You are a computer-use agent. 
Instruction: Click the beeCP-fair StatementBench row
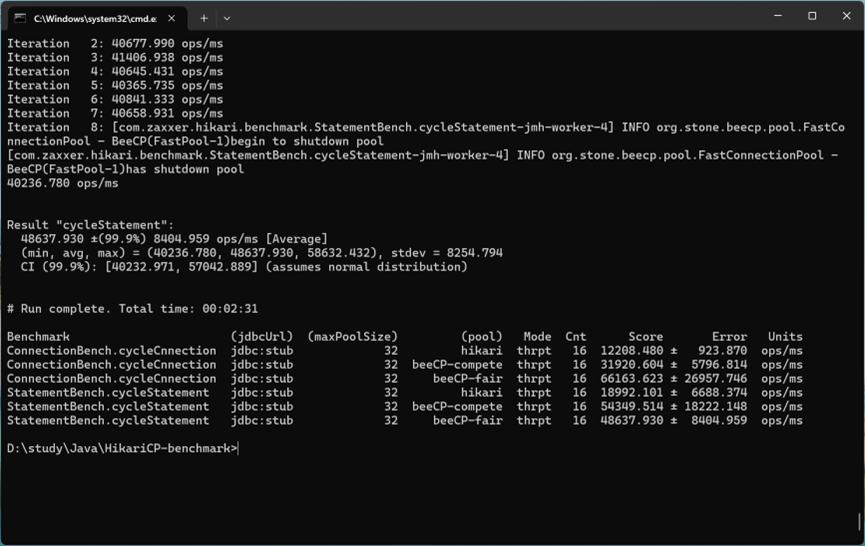click(x=404, y=421)
